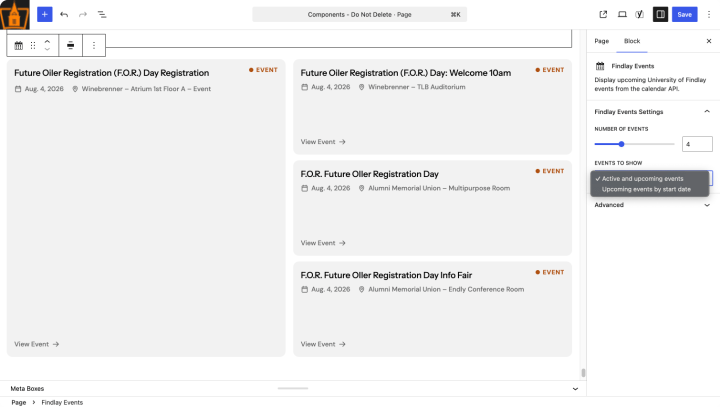The image size is (720, 407).
Task: Click the block drag handle
Action: pyautogui.click(x=33, y=45)
